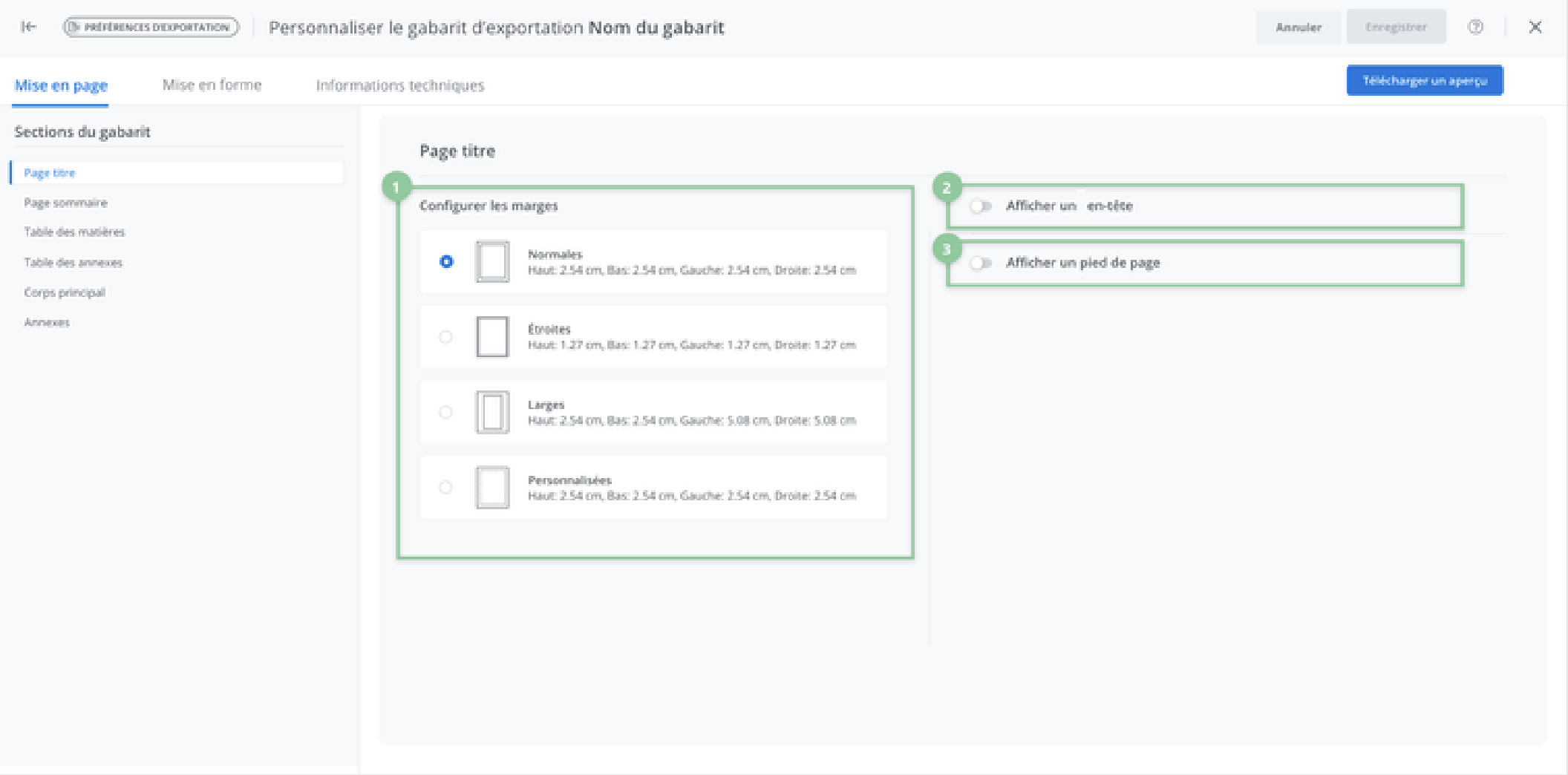Viewport: 1568px width, 775px height.
Task: Click the Larges margins page icon
Action: coord(492,412)
